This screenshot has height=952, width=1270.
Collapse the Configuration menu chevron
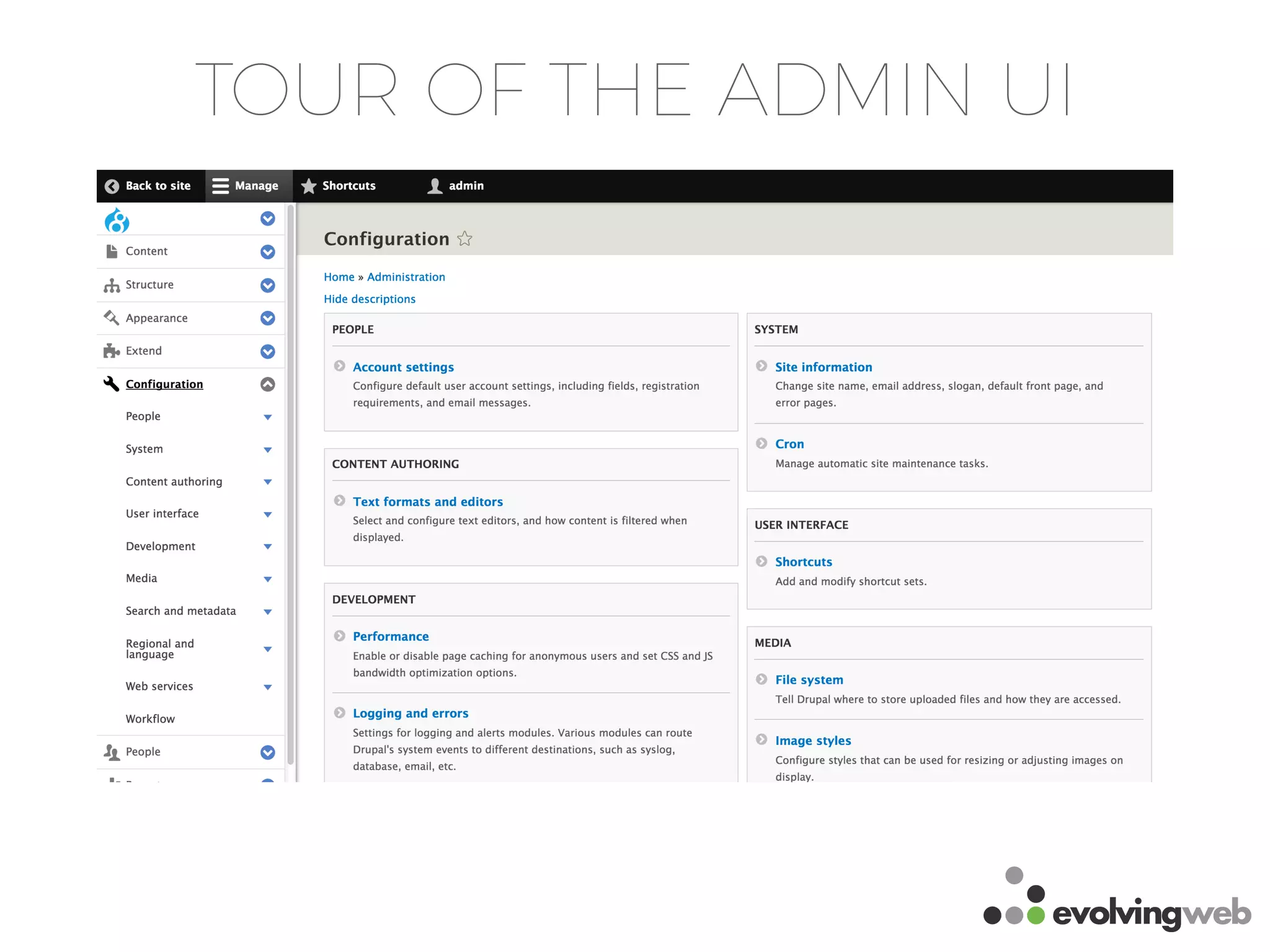267,384
